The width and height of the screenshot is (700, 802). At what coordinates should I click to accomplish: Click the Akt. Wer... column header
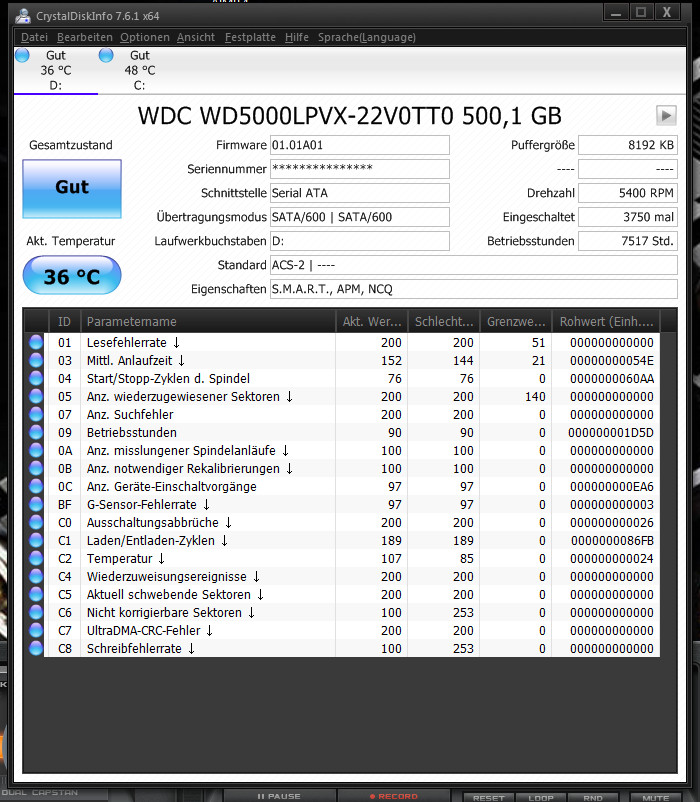click(x=372, y=321)
